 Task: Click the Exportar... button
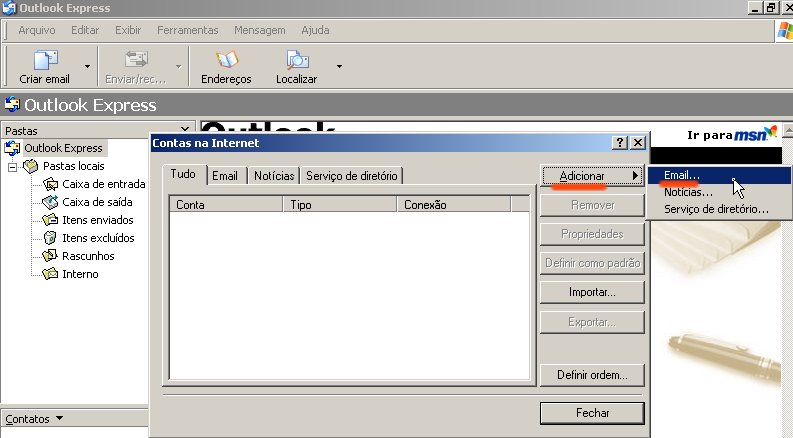point(592,322)
